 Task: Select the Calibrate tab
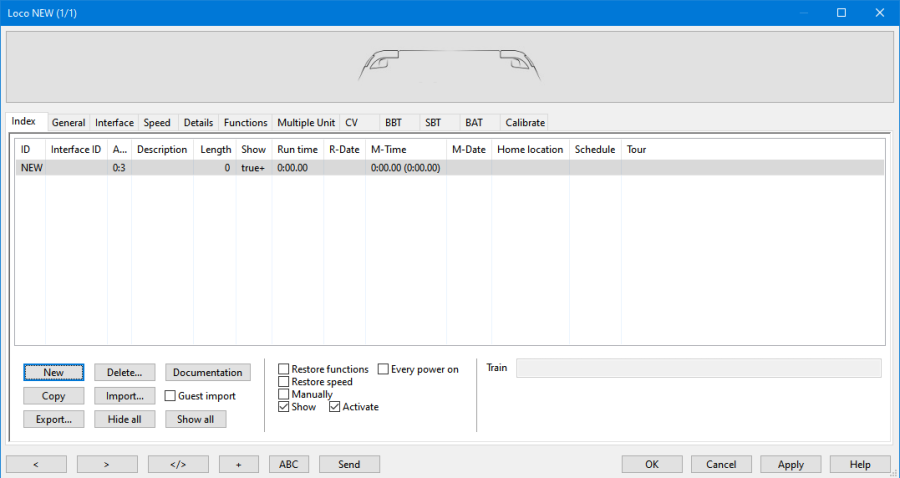525,123
